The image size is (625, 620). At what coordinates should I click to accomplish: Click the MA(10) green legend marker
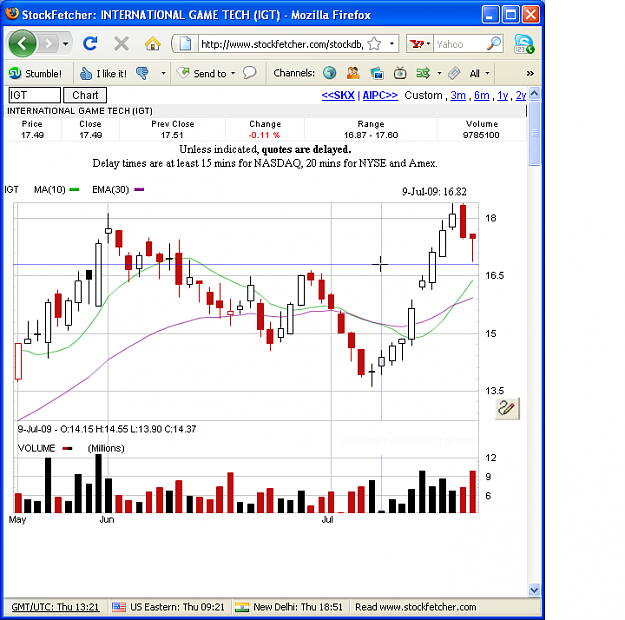coord(75,190)
